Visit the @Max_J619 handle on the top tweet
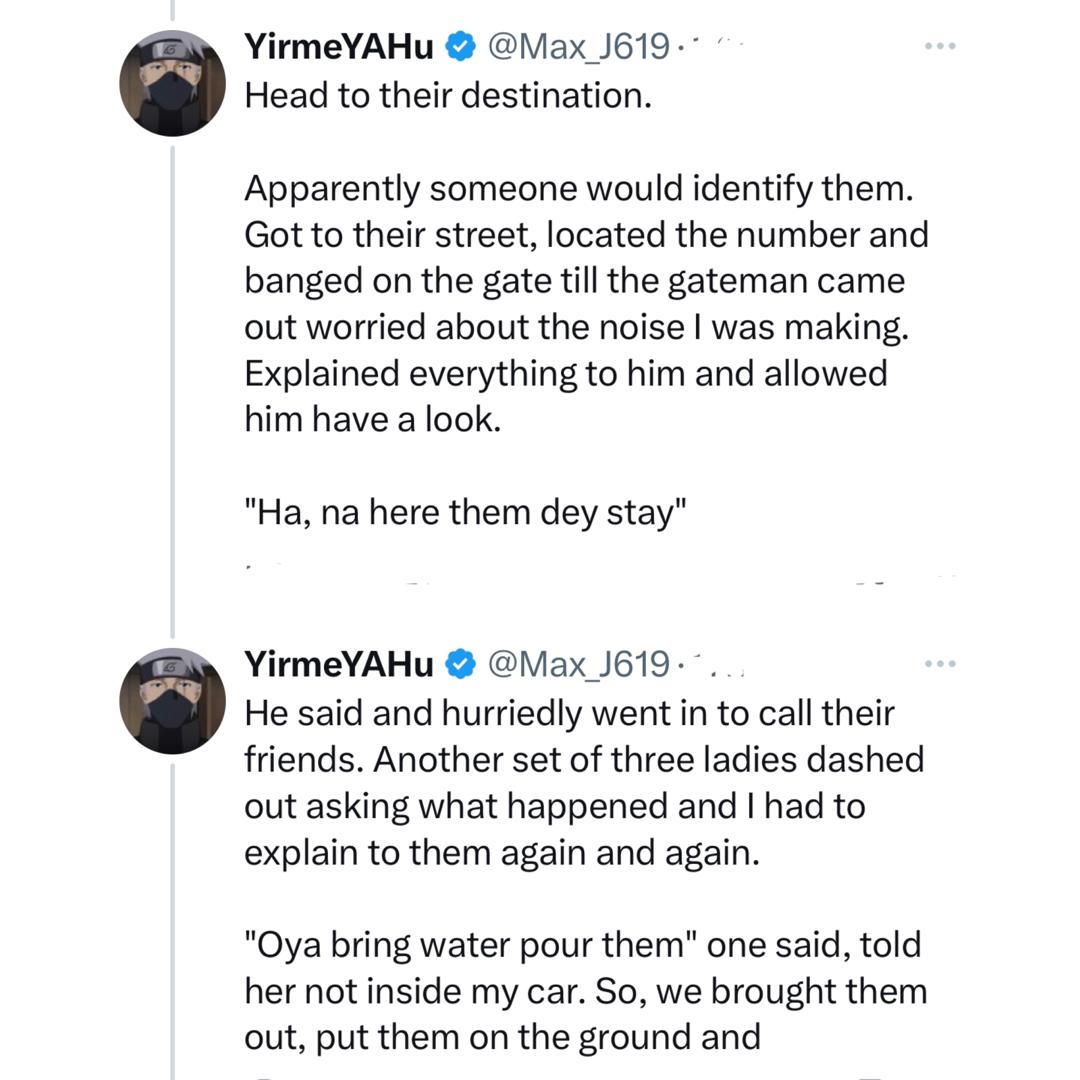 (x=577, y=46)
